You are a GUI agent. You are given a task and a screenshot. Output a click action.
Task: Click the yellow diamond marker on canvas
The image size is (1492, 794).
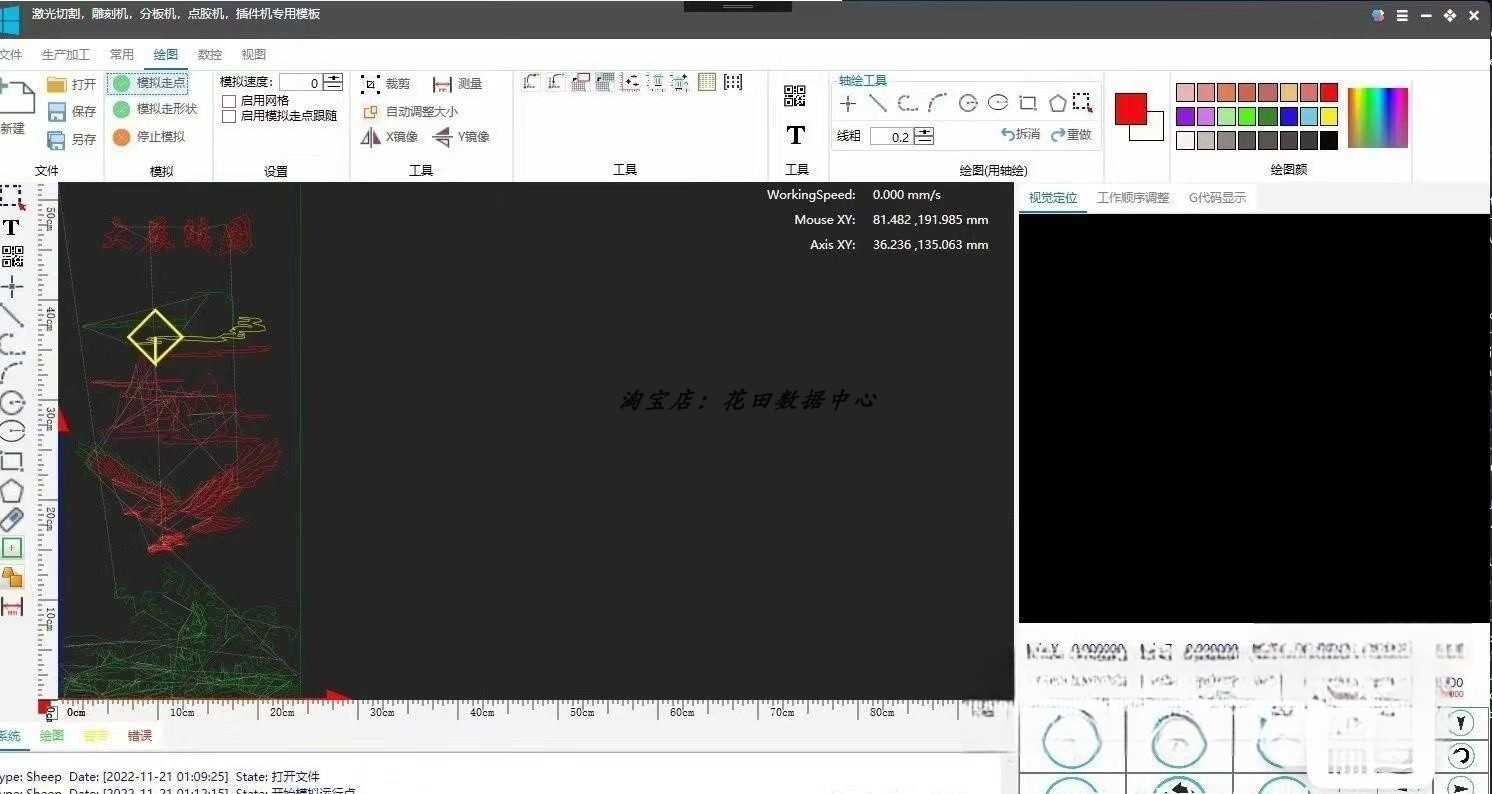pos(156,337)
